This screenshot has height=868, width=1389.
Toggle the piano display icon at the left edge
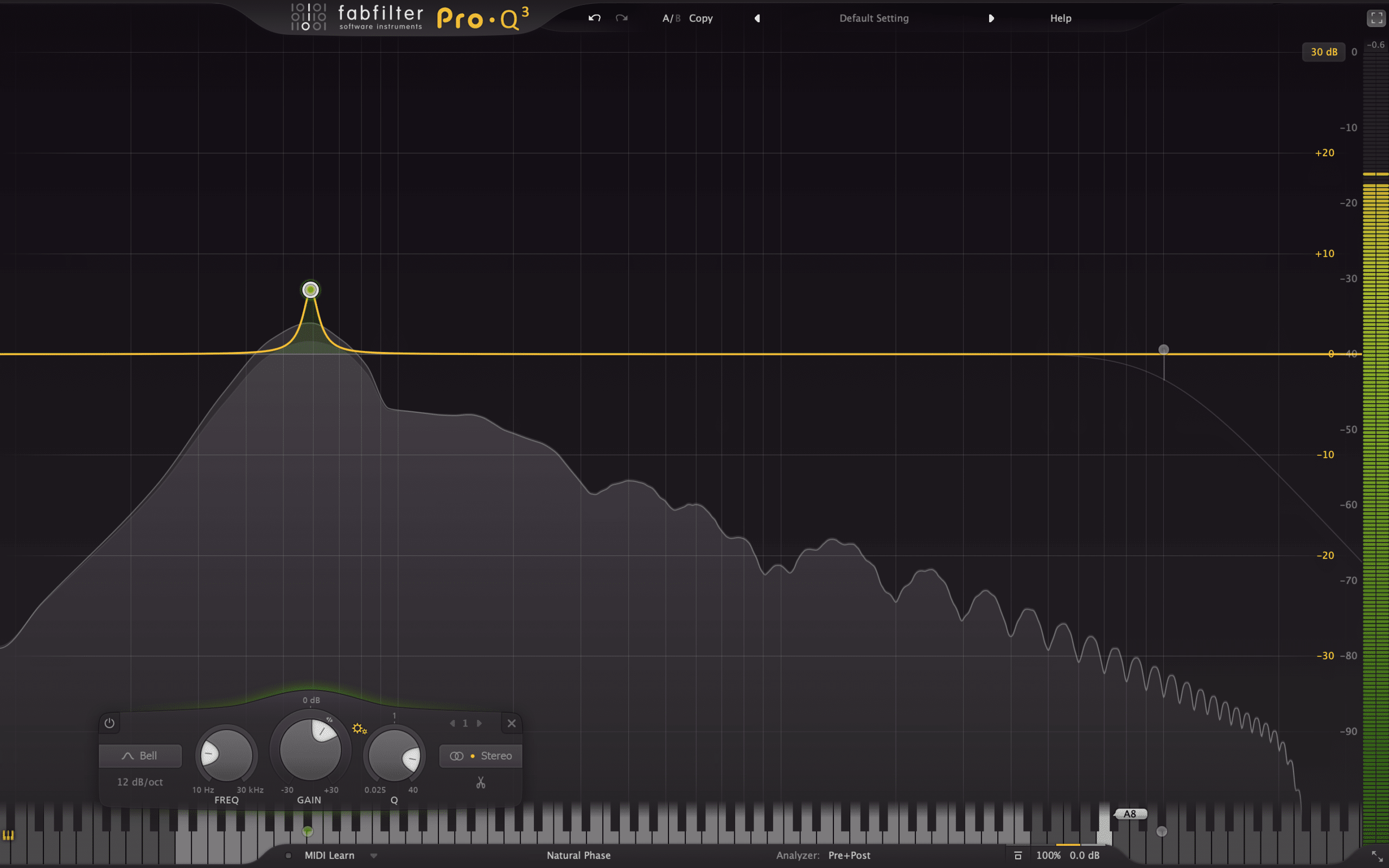point(8,835)
